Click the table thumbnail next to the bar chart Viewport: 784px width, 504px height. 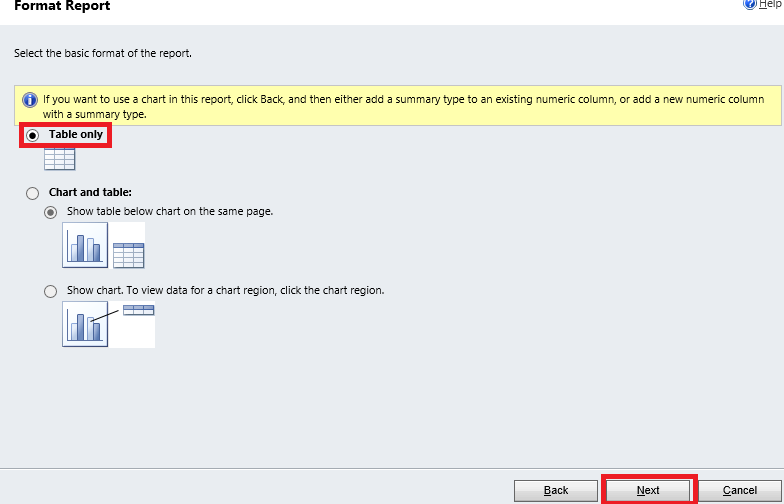[128, 256]
